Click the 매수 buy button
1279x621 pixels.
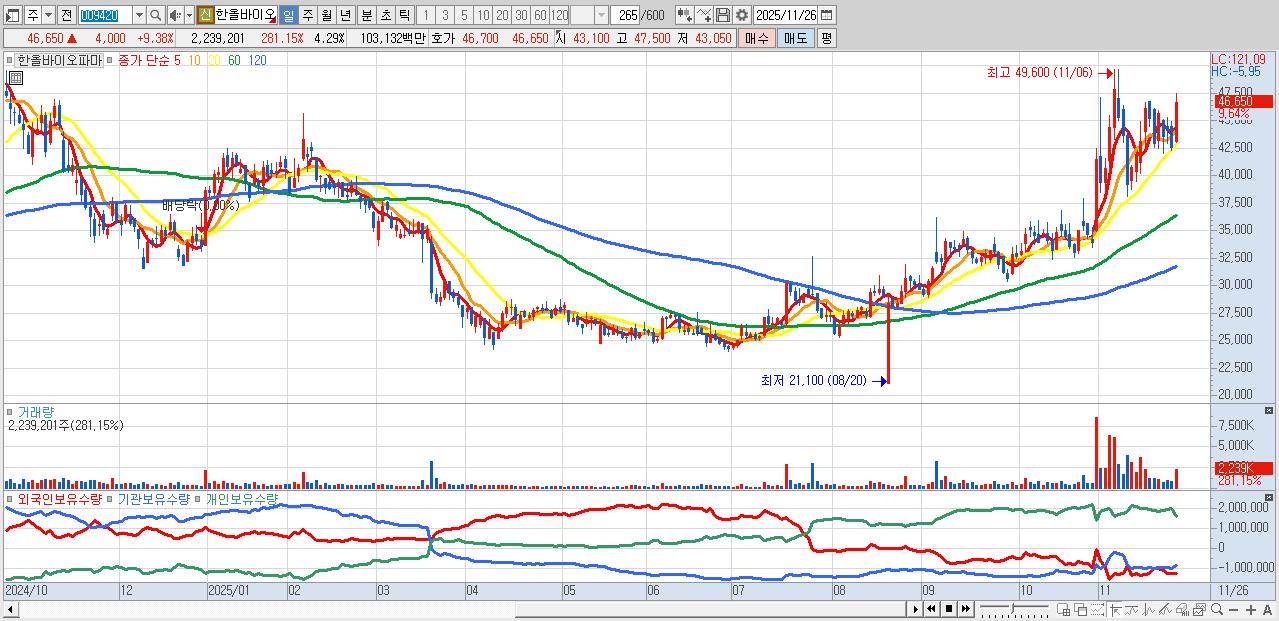coord(756,38)
